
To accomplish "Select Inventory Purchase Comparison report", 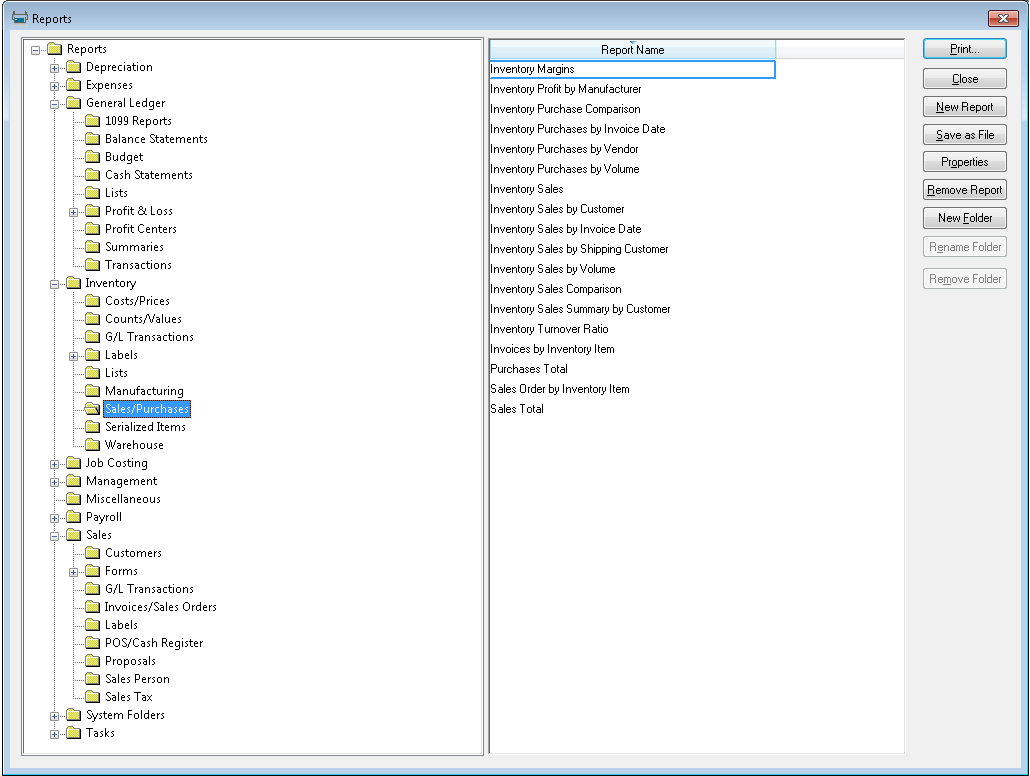I will 565,109.
